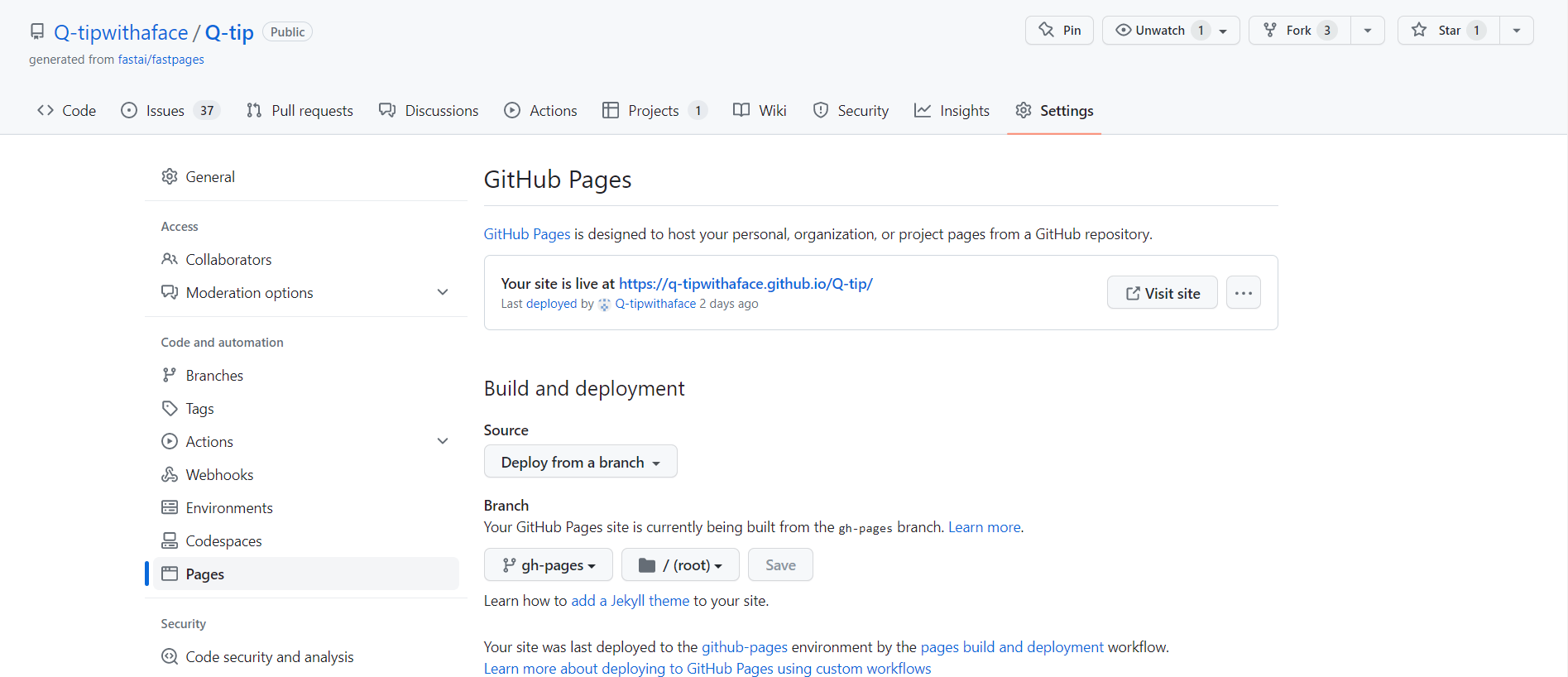The height and width of the screenshot is (677, 1568).
Task: Click the Collaborators people icon
Action: [x=170, y=259]
